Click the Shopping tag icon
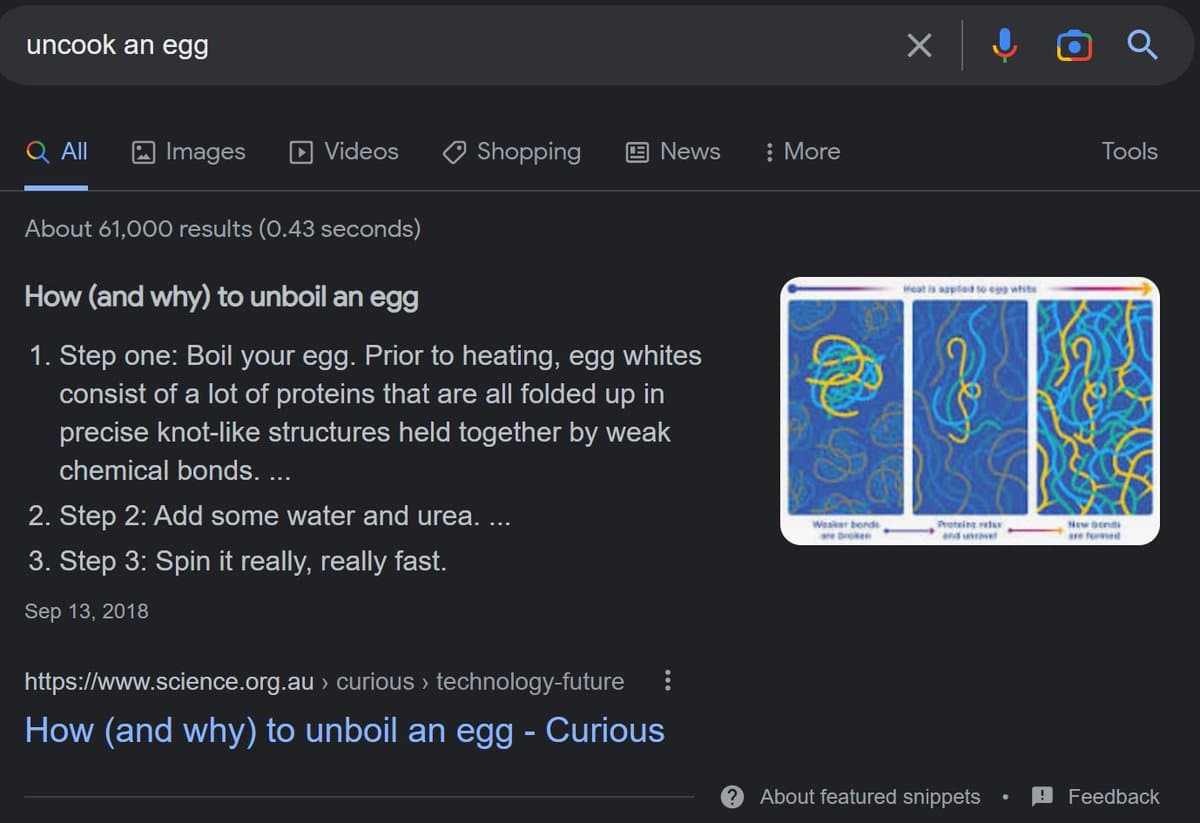This screenshot has width=1200, height=823. 453,151
